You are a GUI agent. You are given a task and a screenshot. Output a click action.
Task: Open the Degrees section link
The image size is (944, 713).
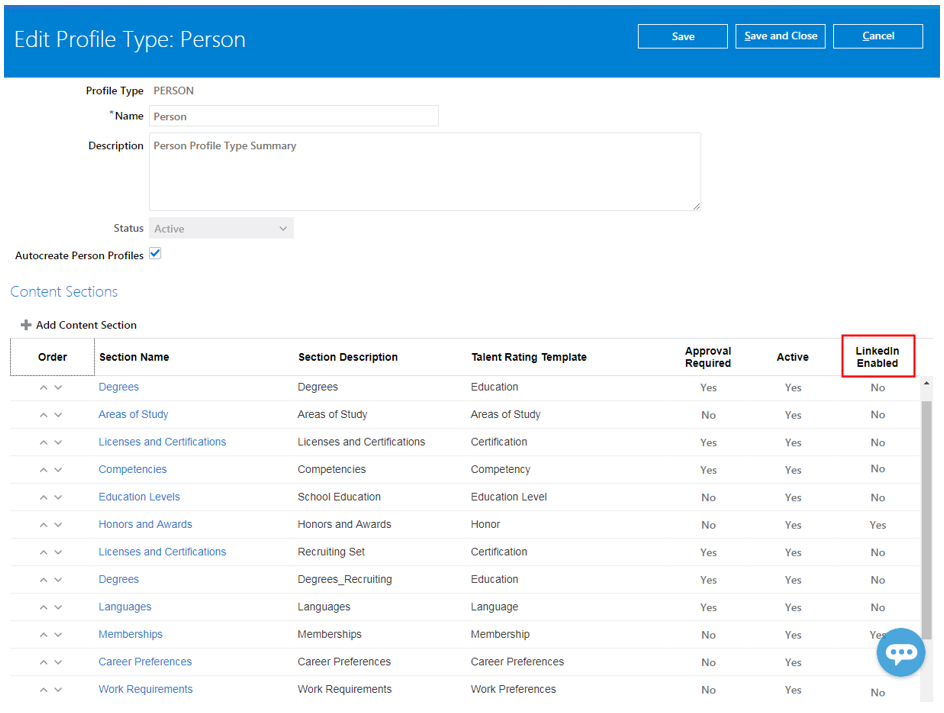click(118, 387)
